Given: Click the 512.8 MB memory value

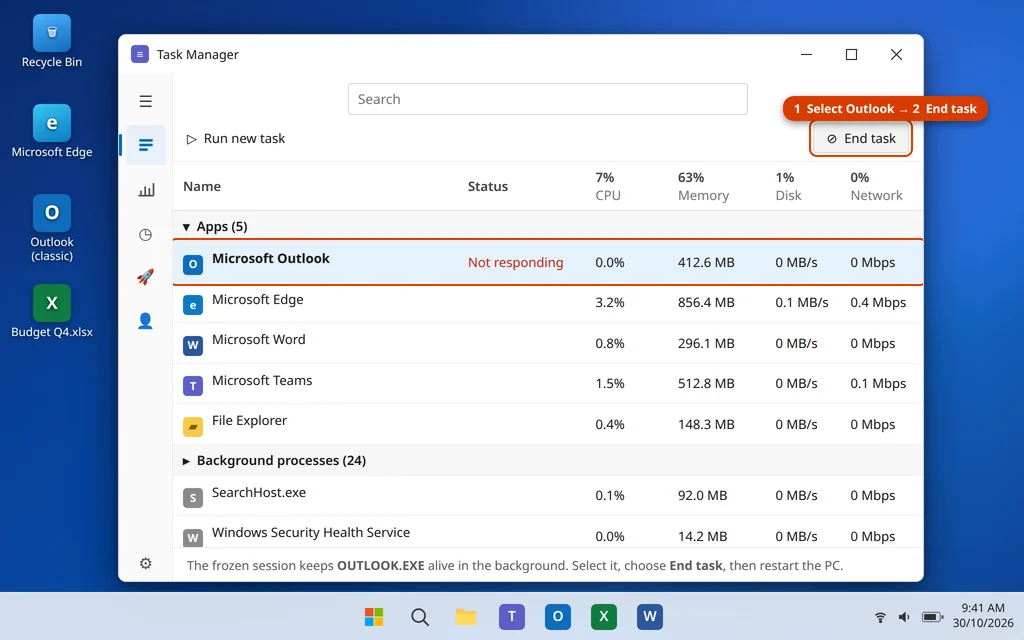Looking at the screenshot, I should [x=706, y=384].
